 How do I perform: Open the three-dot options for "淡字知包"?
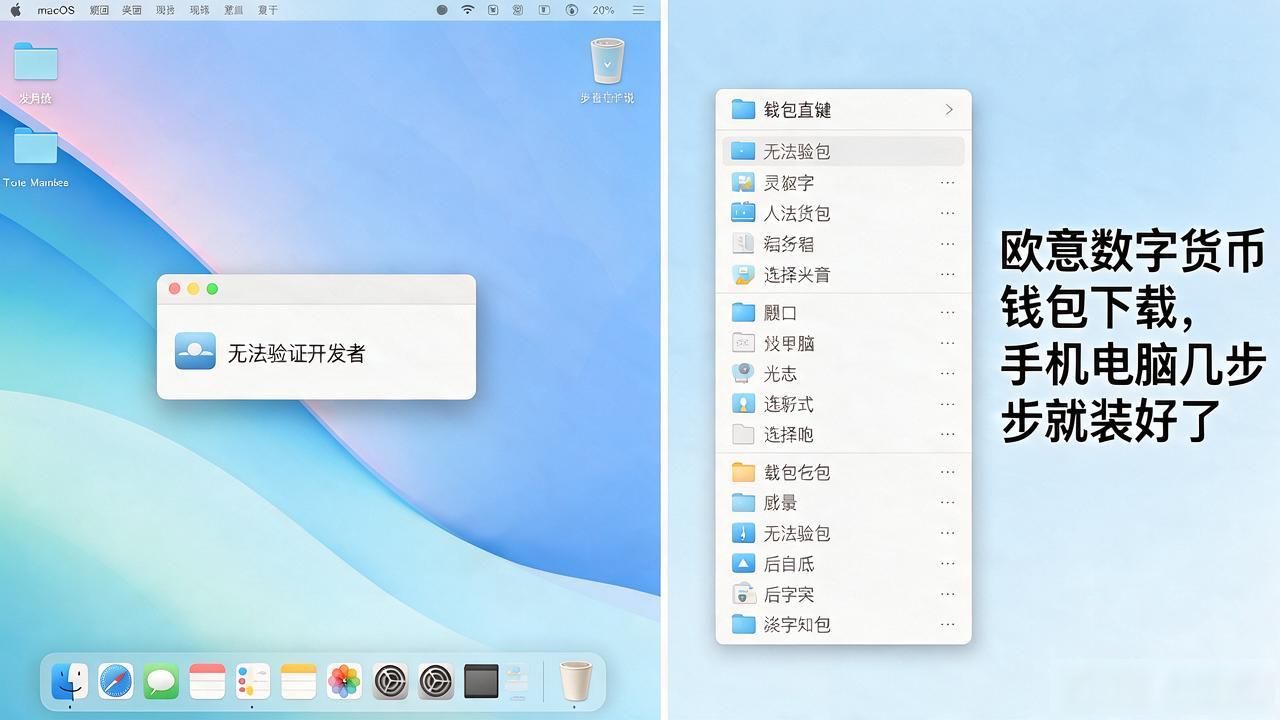click(x=947, y=625)
